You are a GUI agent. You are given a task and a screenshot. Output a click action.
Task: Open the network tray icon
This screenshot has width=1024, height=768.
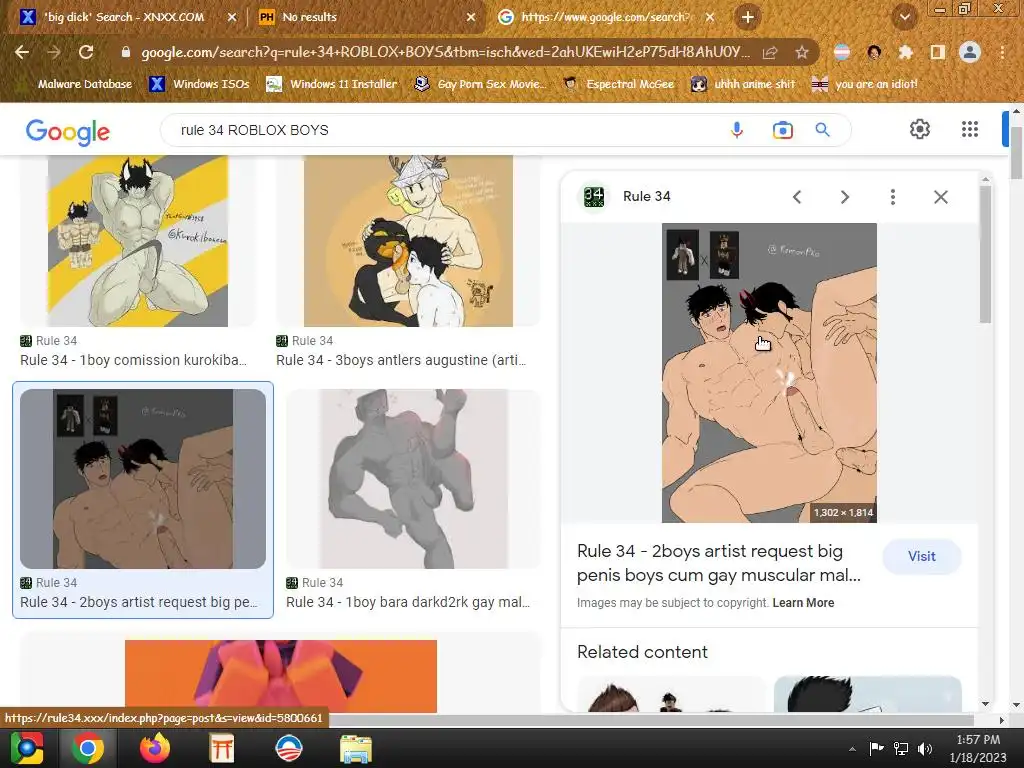click(901, 748)
